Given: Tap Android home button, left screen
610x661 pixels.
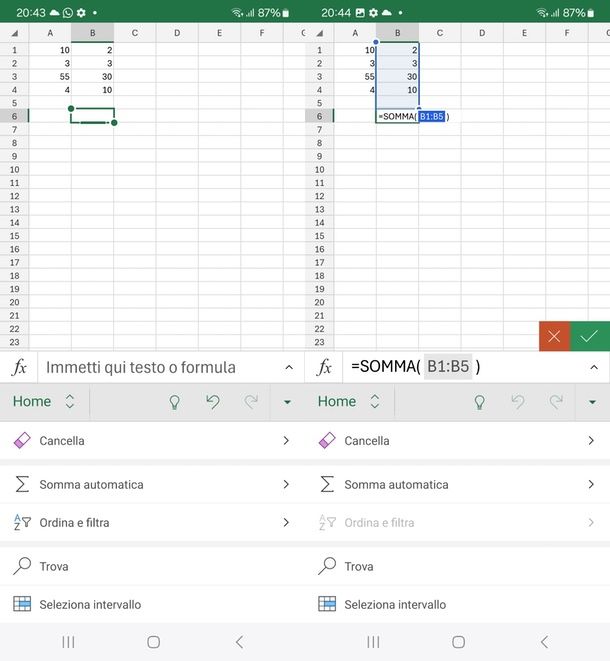Looking at the screenshot, I should point(153,642).
